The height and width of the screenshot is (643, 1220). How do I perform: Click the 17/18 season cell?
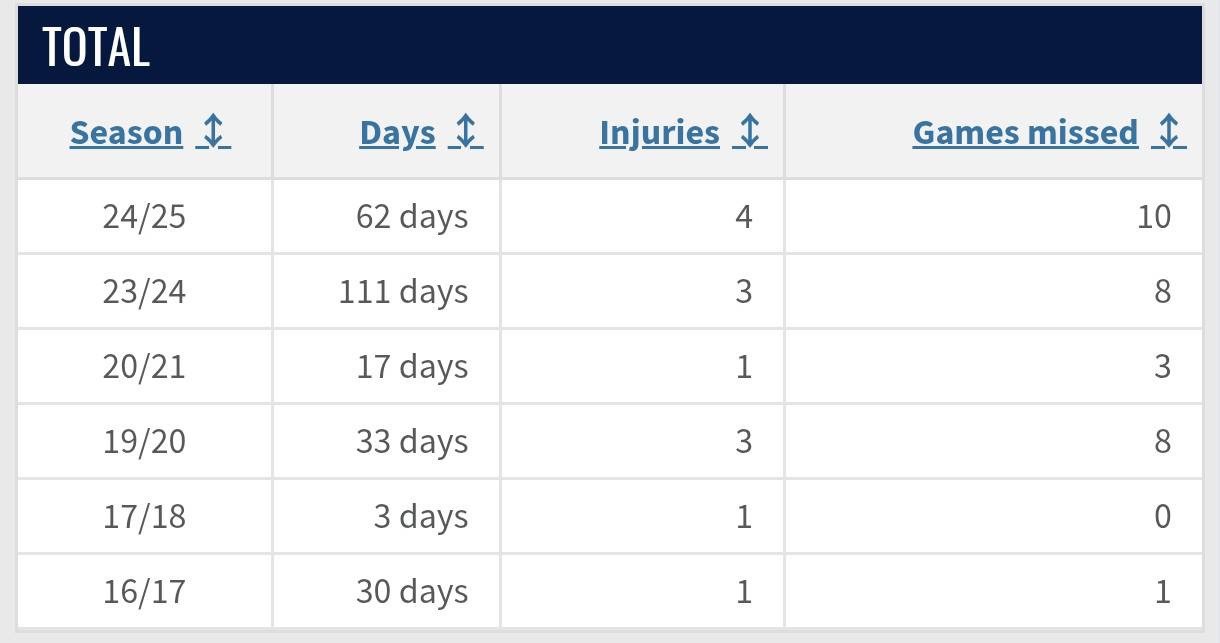pos(144,517)
